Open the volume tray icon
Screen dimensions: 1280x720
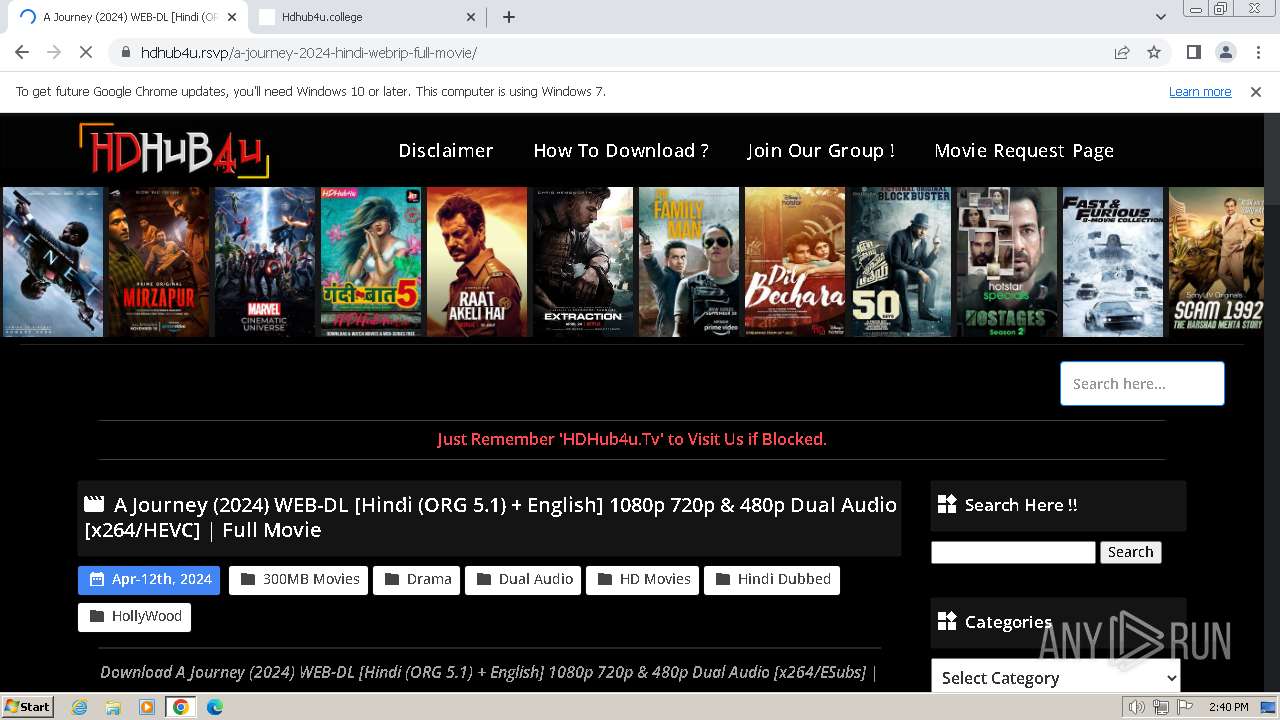click(1137, 707)
